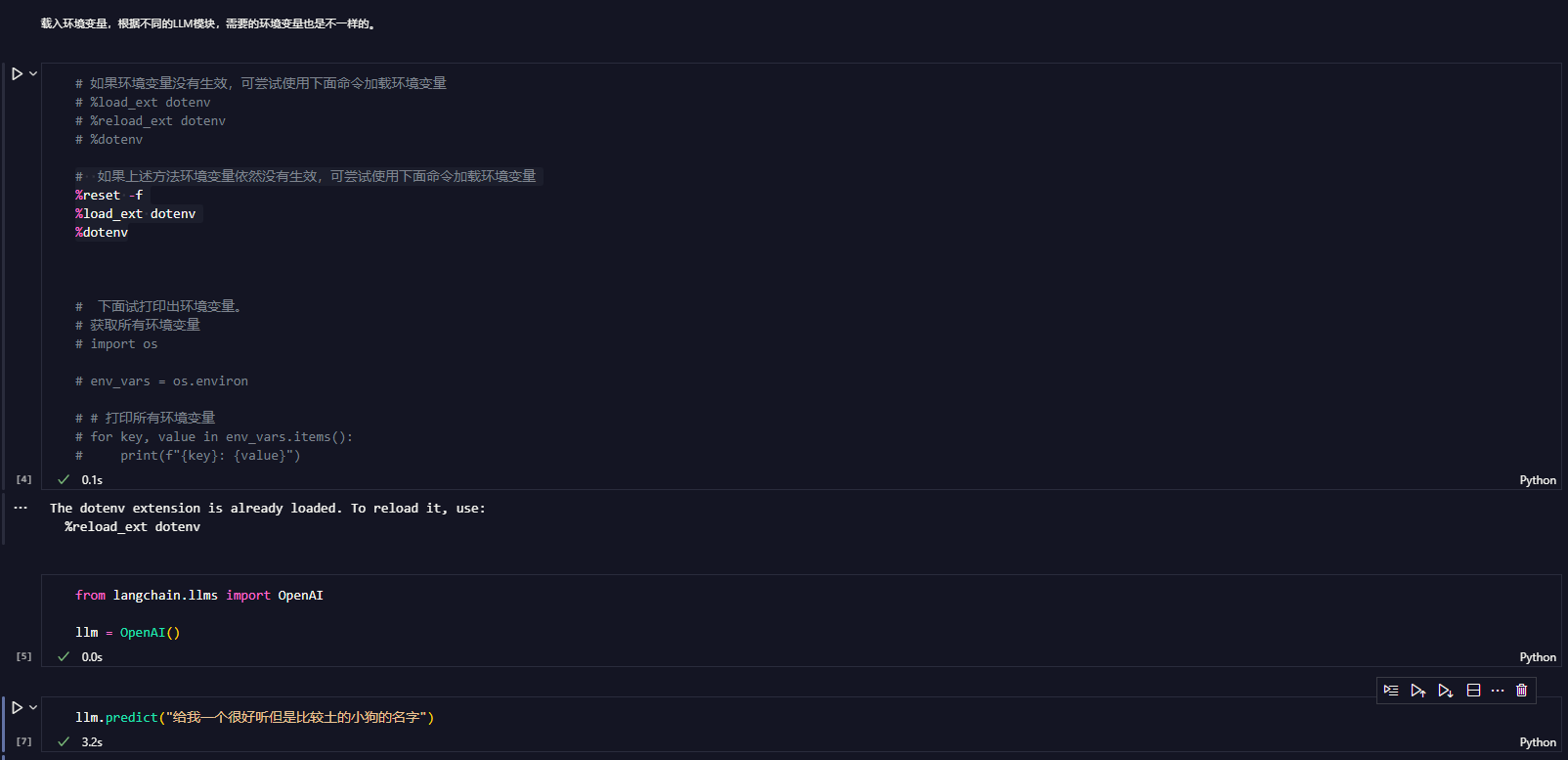1568x760 pixels.
Task: Click success checkmark of 0.1s execution
Action: coord(64,479)
